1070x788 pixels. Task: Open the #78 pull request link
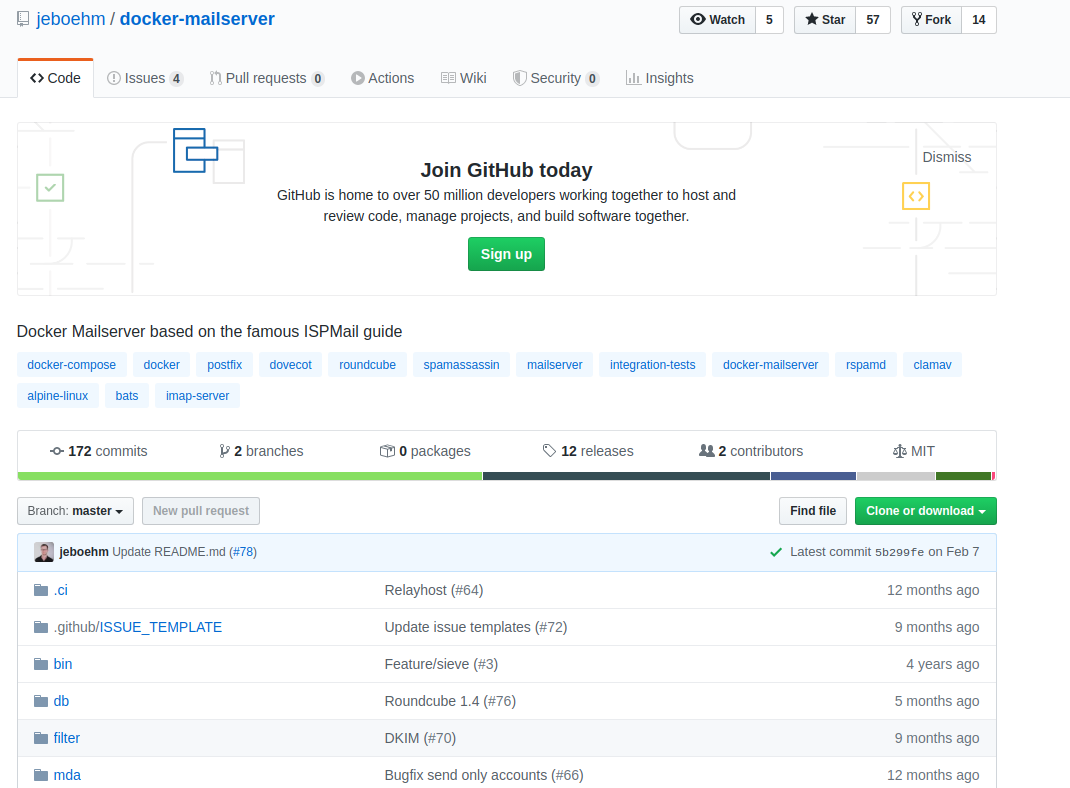pos(243,552)
